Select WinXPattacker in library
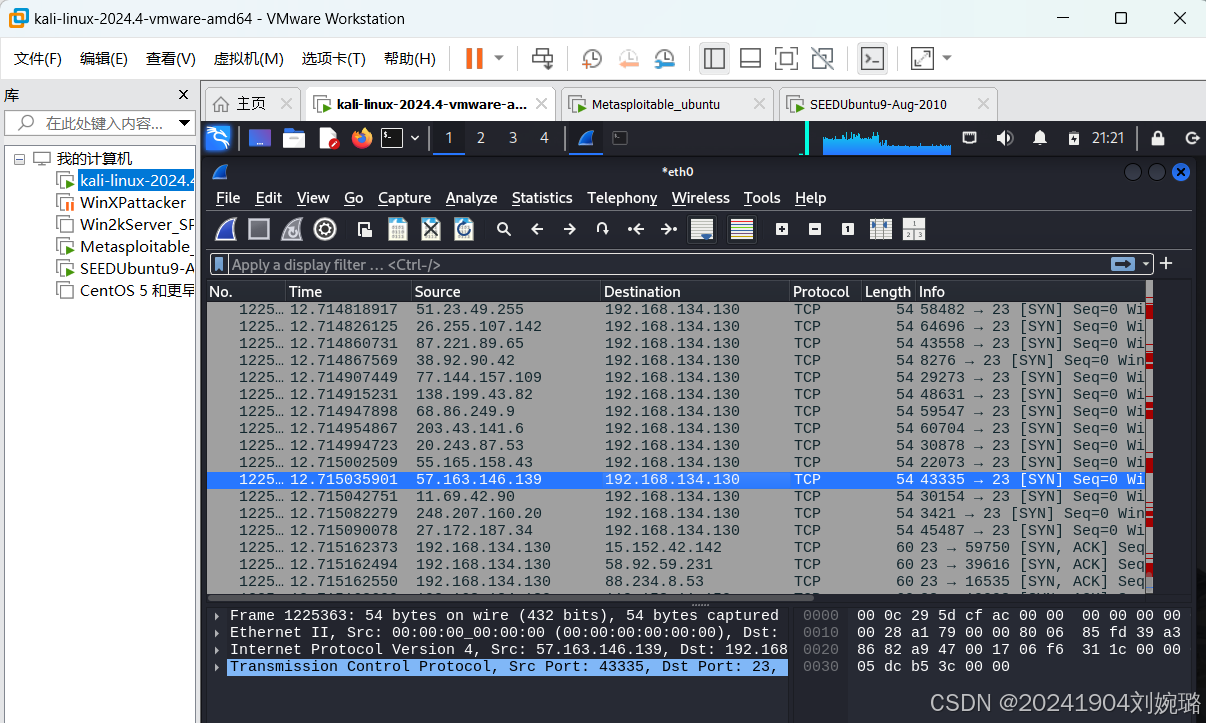This screenshot has height=723, width=1206. [x=132, y=203]
